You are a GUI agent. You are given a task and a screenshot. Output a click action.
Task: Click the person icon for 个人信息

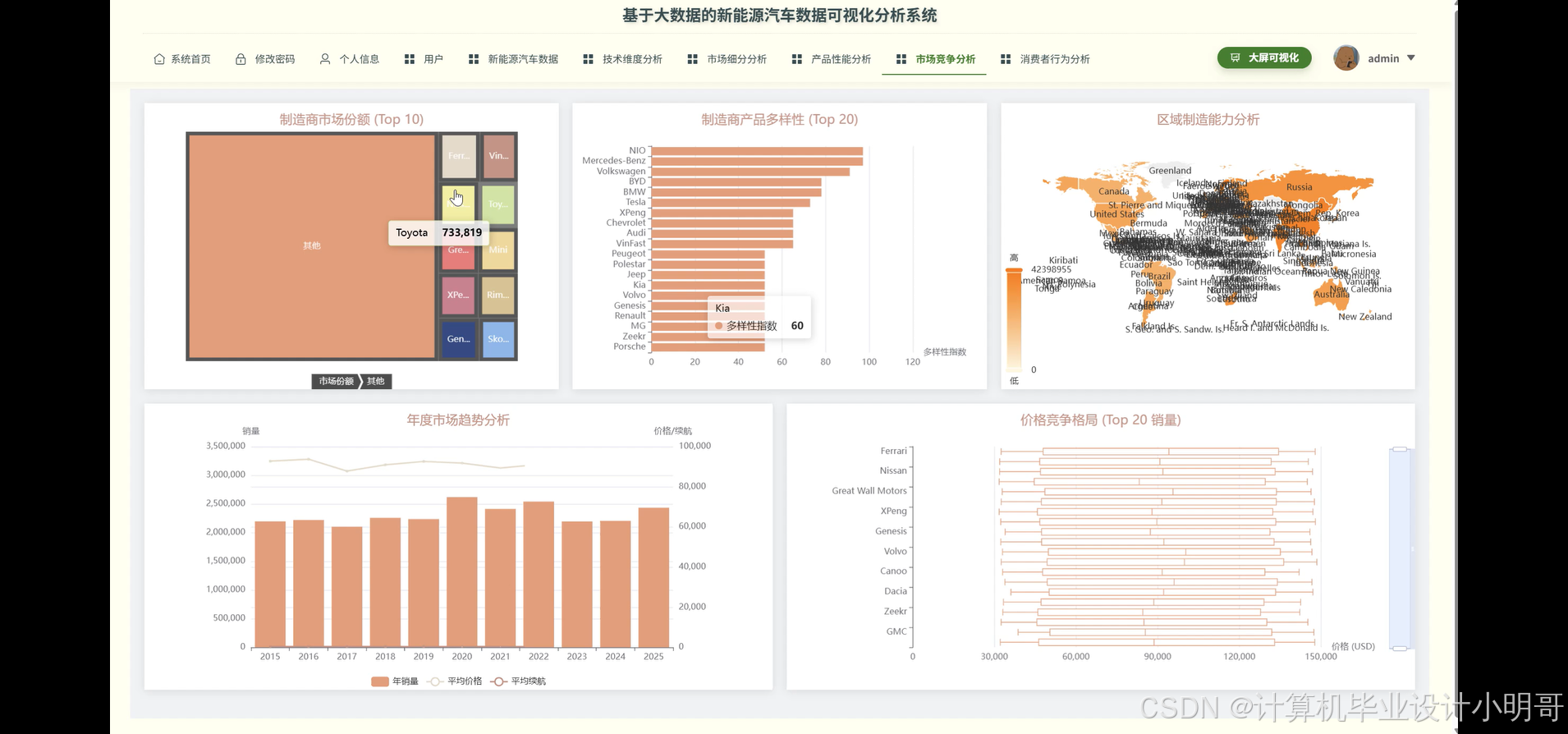pos(325,59)
